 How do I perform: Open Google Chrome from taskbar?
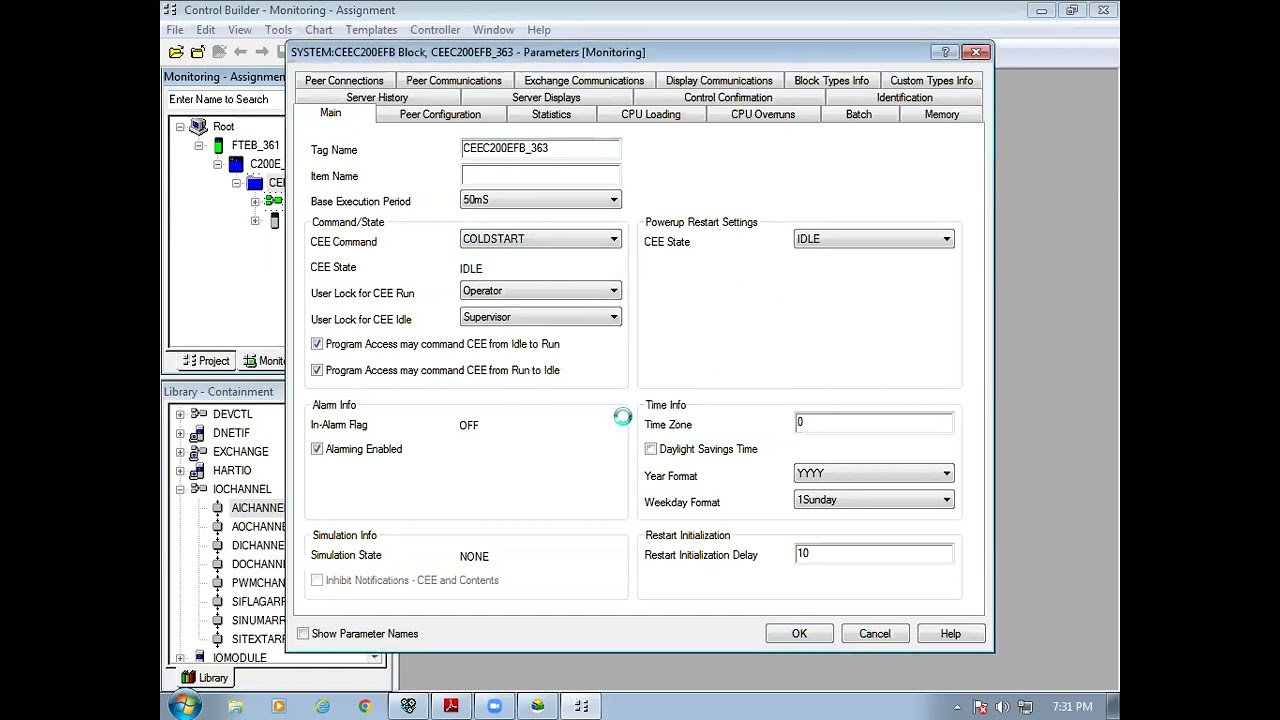click(365, 706)
